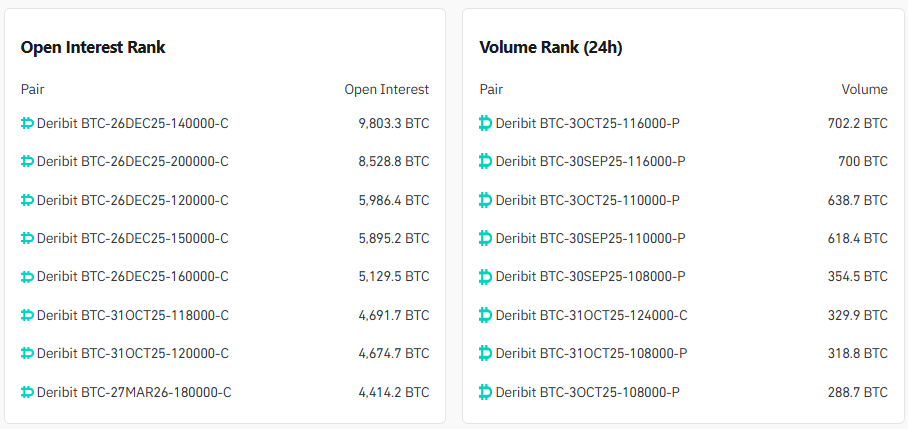Image resolution: width=908 pixels, height=429 pixels.
Task: Click the 4,414.2 BTC open interest value
Action: tap(394, 393)
